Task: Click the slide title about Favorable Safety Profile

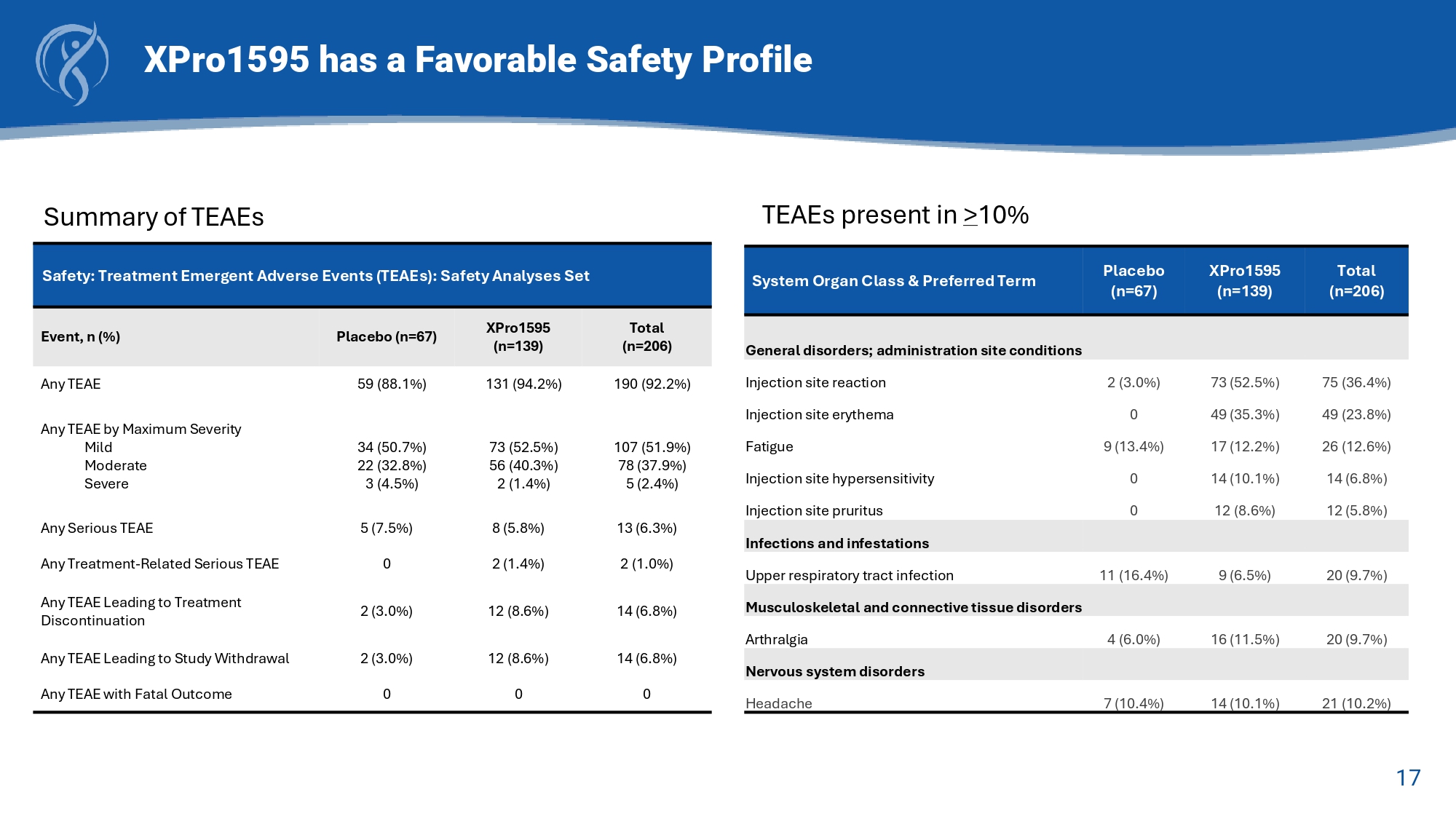Action: click(x=478, y=60)
